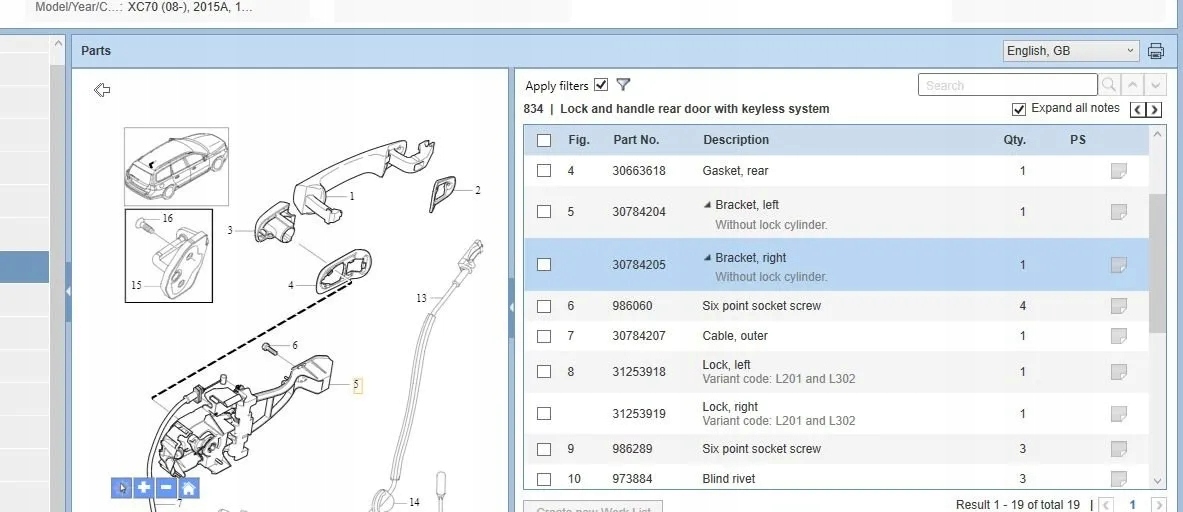Select the pointer tool in diagram toolbar
This screenshot has height=512, width=1183.
pyautogui.click(x=122, y=488)
